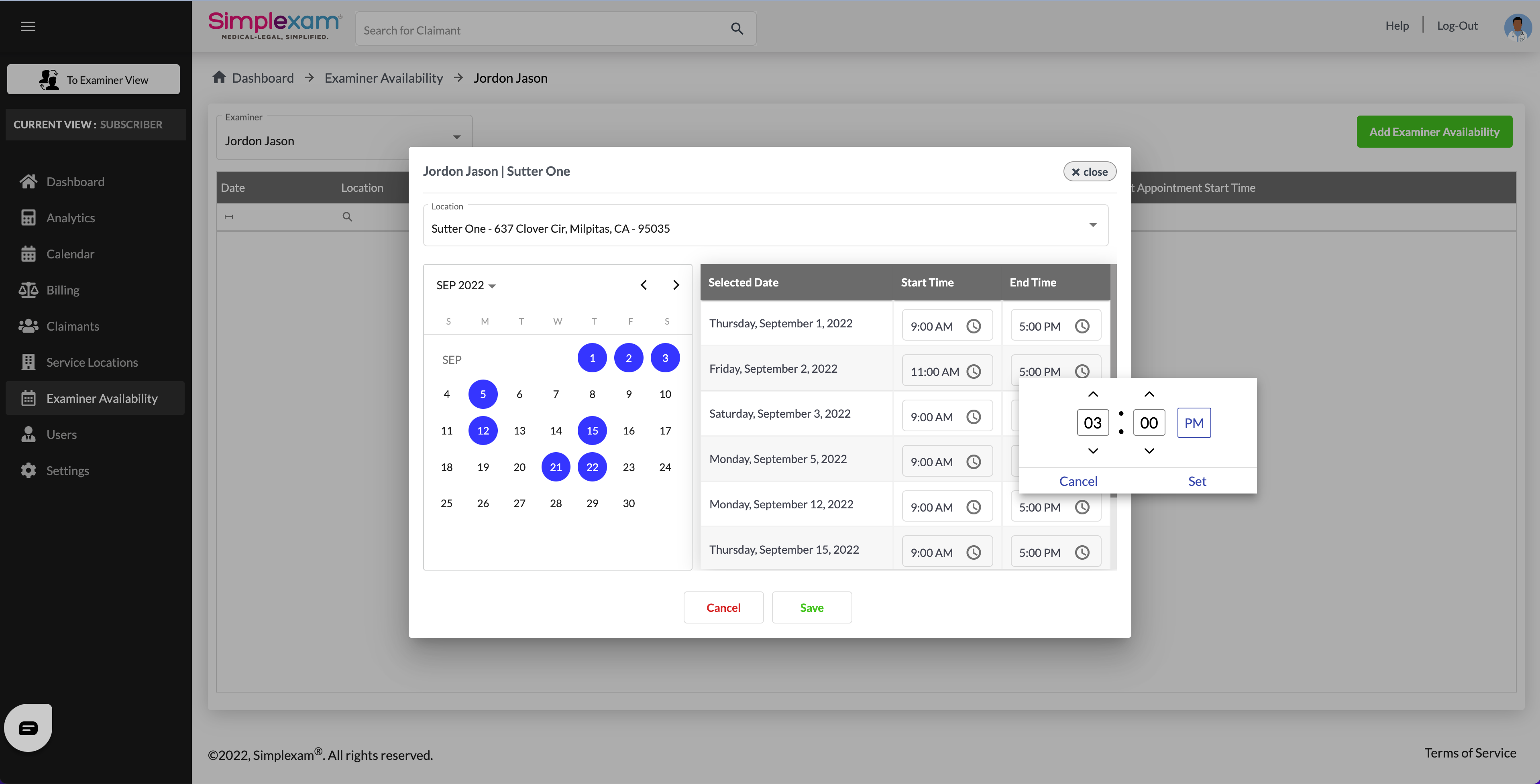Open the chat widget icon
The width and height of the screenshot is (1540, 784).
[x=28, y=727]
